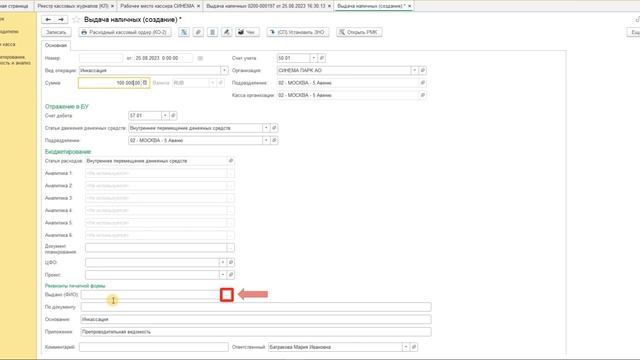Image resolution: width=640 pixels, height=360 pixels.
Task: Select the Основная form tab
Action: tap(56, 45)
